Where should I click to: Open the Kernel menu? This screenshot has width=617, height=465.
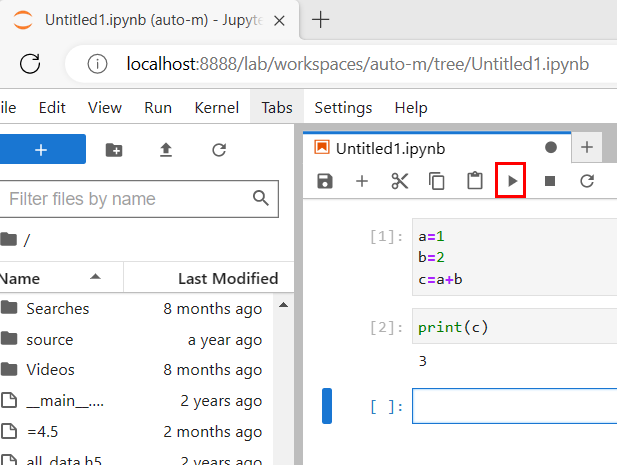216,107
